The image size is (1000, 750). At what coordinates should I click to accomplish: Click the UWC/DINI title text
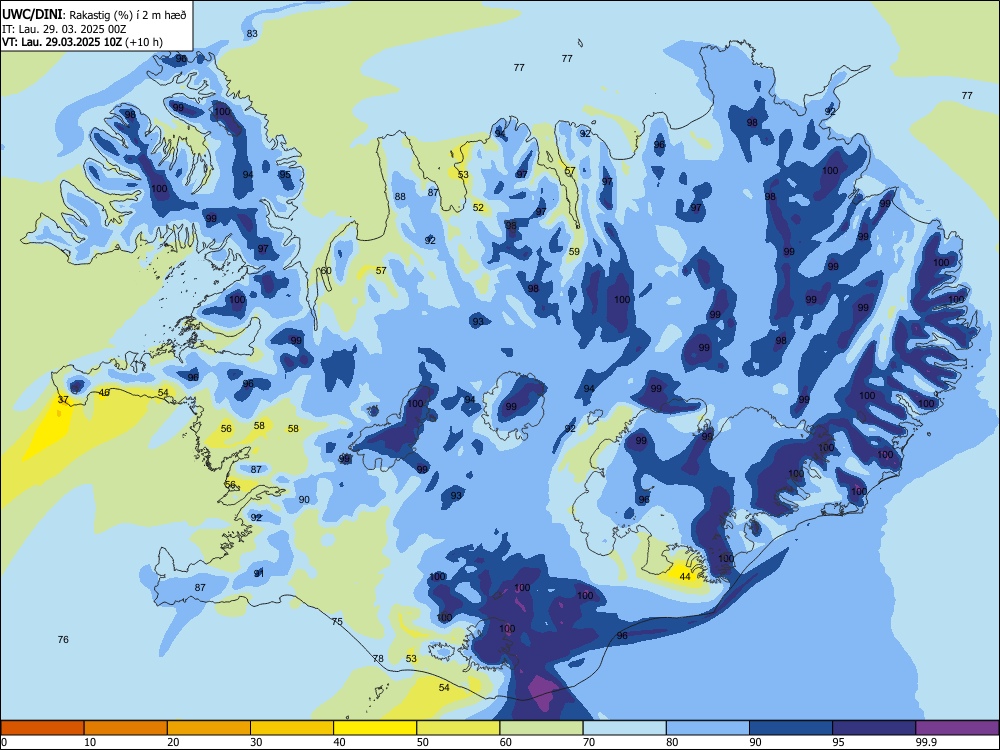(32, 14)
